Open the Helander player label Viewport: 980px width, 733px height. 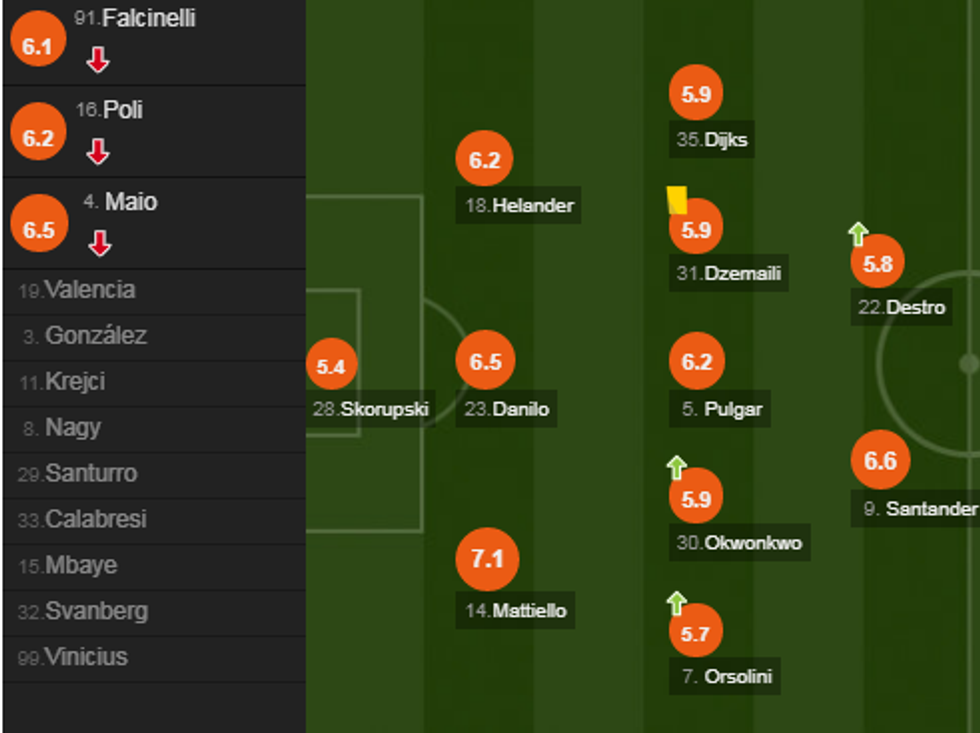[x=518, y=206]
